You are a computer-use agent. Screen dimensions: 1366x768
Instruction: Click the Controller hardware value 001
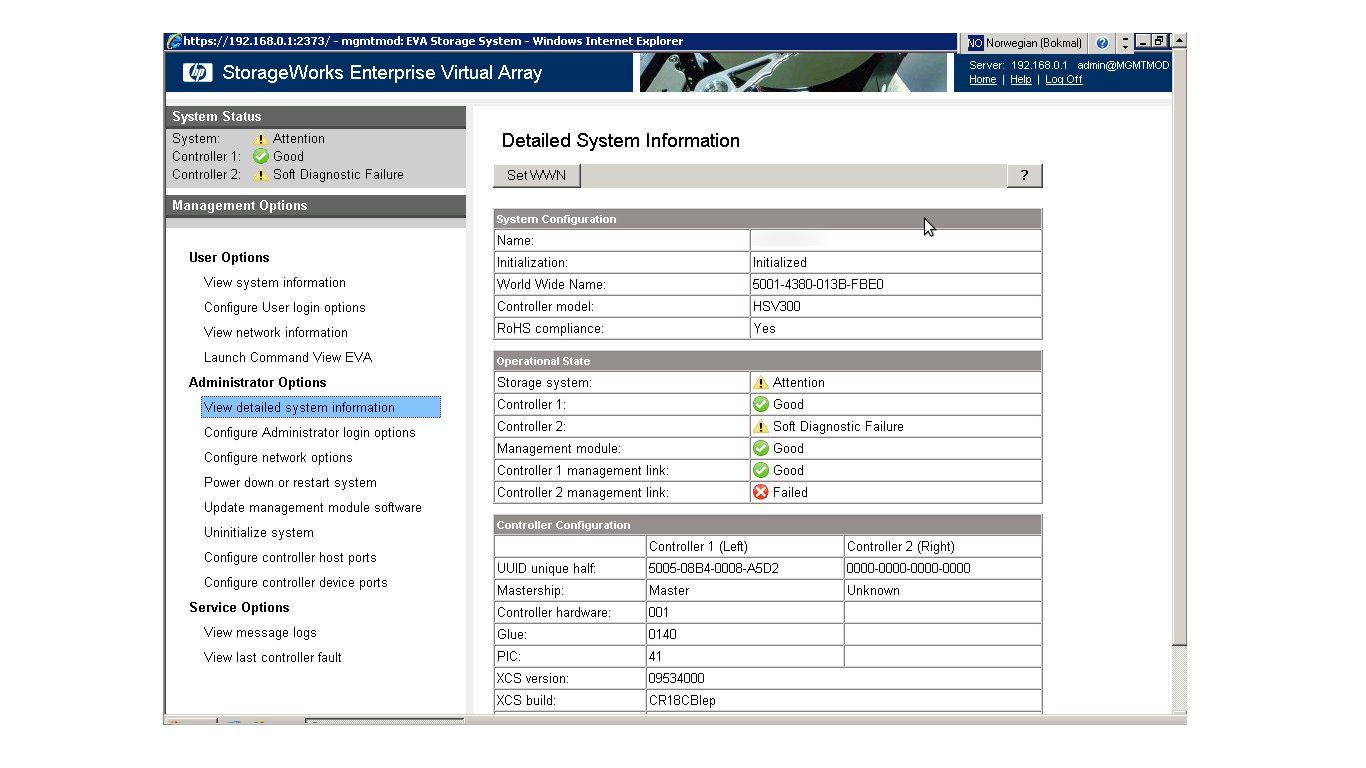click(x=659, y=612)
